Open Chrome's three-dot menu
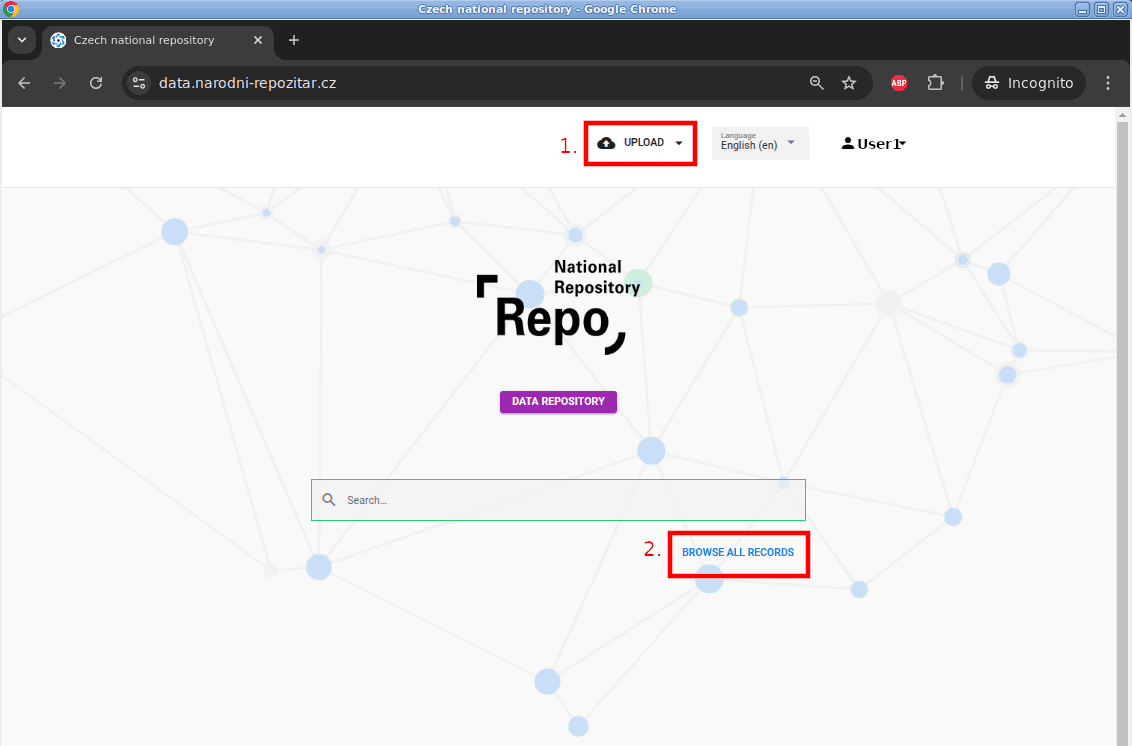The image size is (1132, 746). (1107, 83)
